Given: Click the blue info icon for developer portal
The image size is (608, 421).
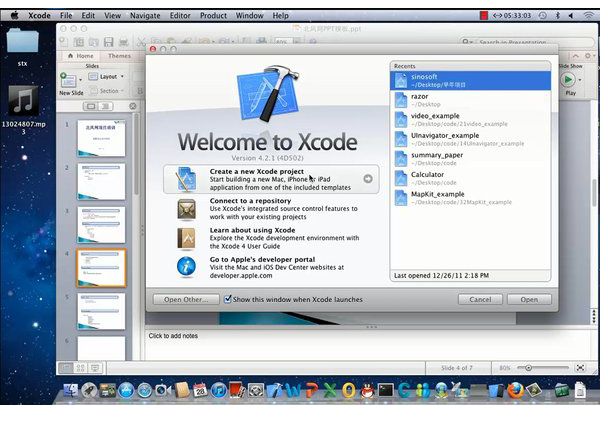Looking at the screenshot, I should [187, 267].
